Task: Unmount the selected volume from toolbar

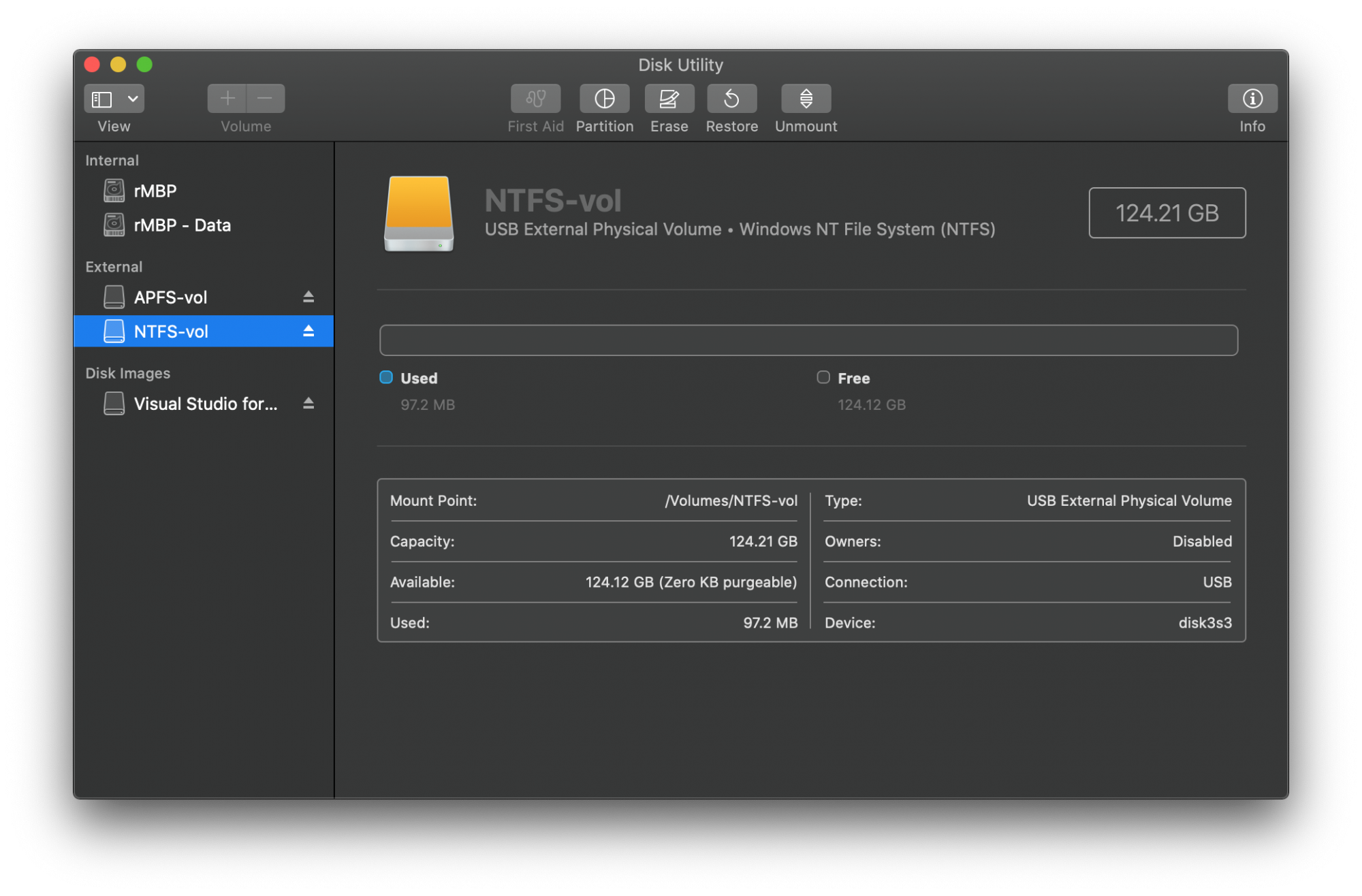Action: click(x=806, y=99)
